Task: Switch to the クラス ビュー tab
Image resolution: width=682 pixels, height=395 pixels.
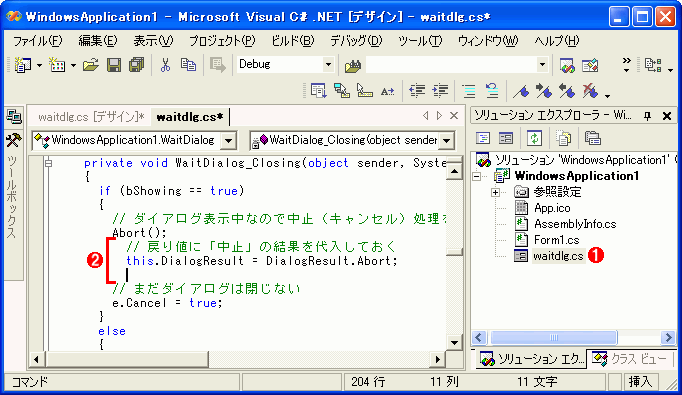Action: pyautogui.click(x=630, y=359)
